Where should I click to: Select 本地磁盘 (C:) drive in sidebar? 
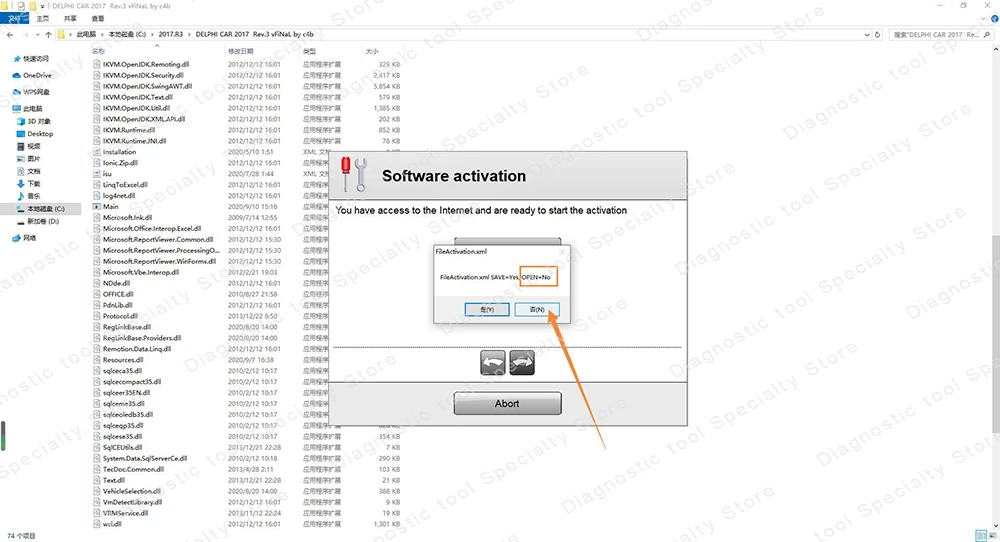41,209
